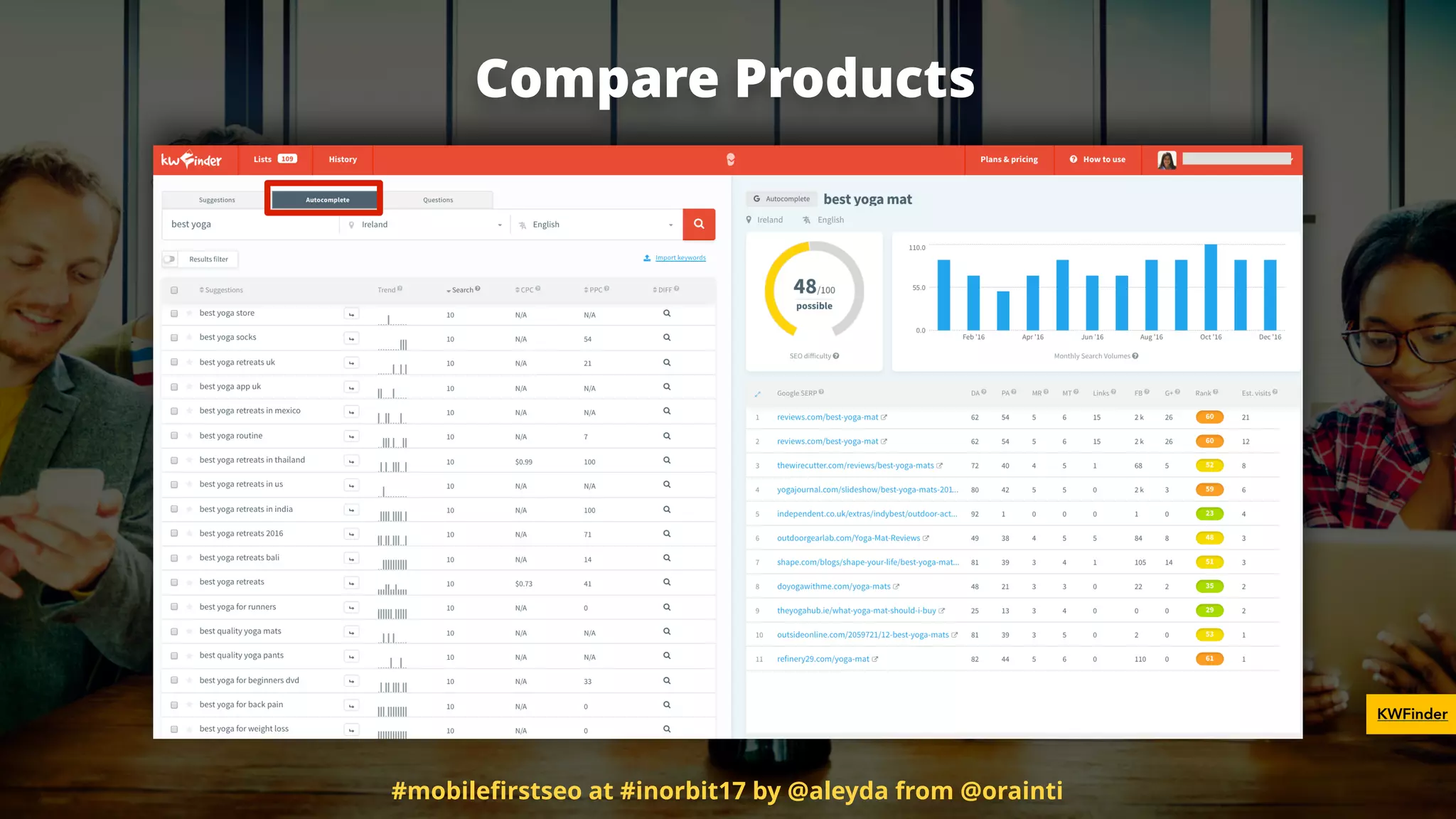Click the trend sparkline for best yoga retreats
The width and height of the screenshot is (1456, 819).
[x=392, y=588]
